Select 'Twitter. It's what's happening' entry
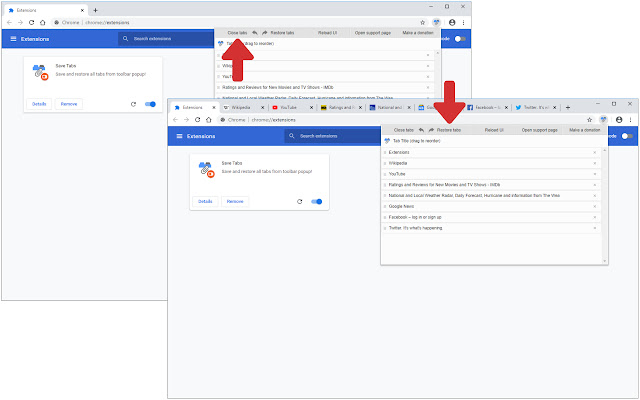The image size is (640, 400). point(491,228)
